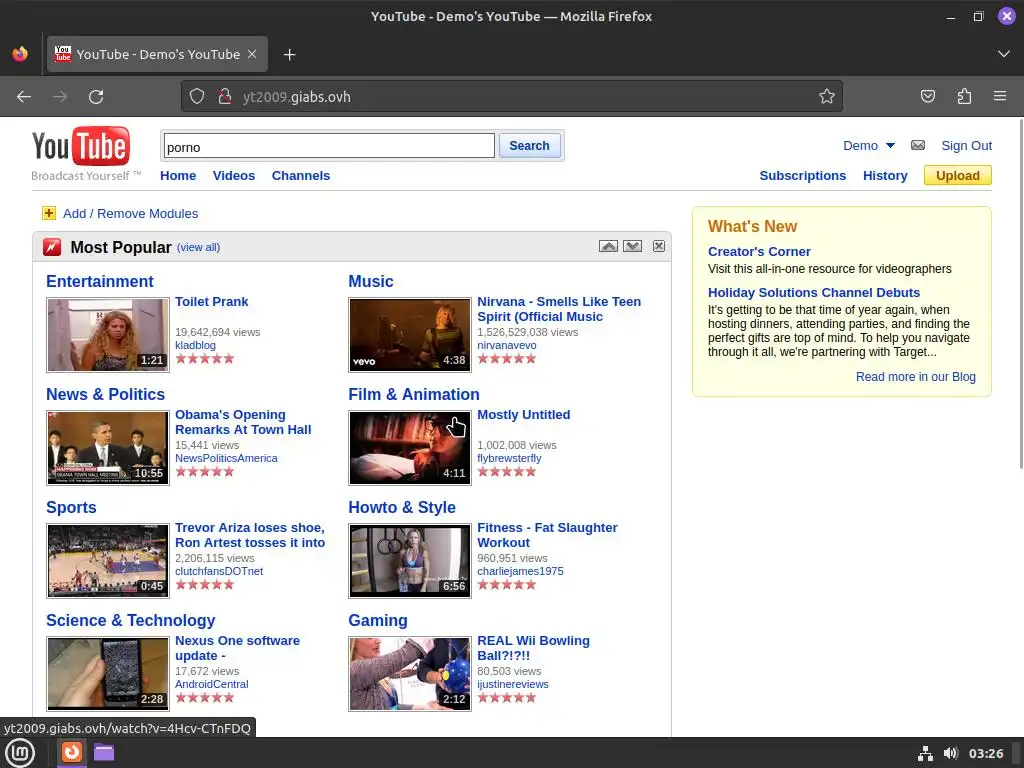Click the Search button
The height and width of the screenshot is (768, 1024).
[x=530, y=146]
